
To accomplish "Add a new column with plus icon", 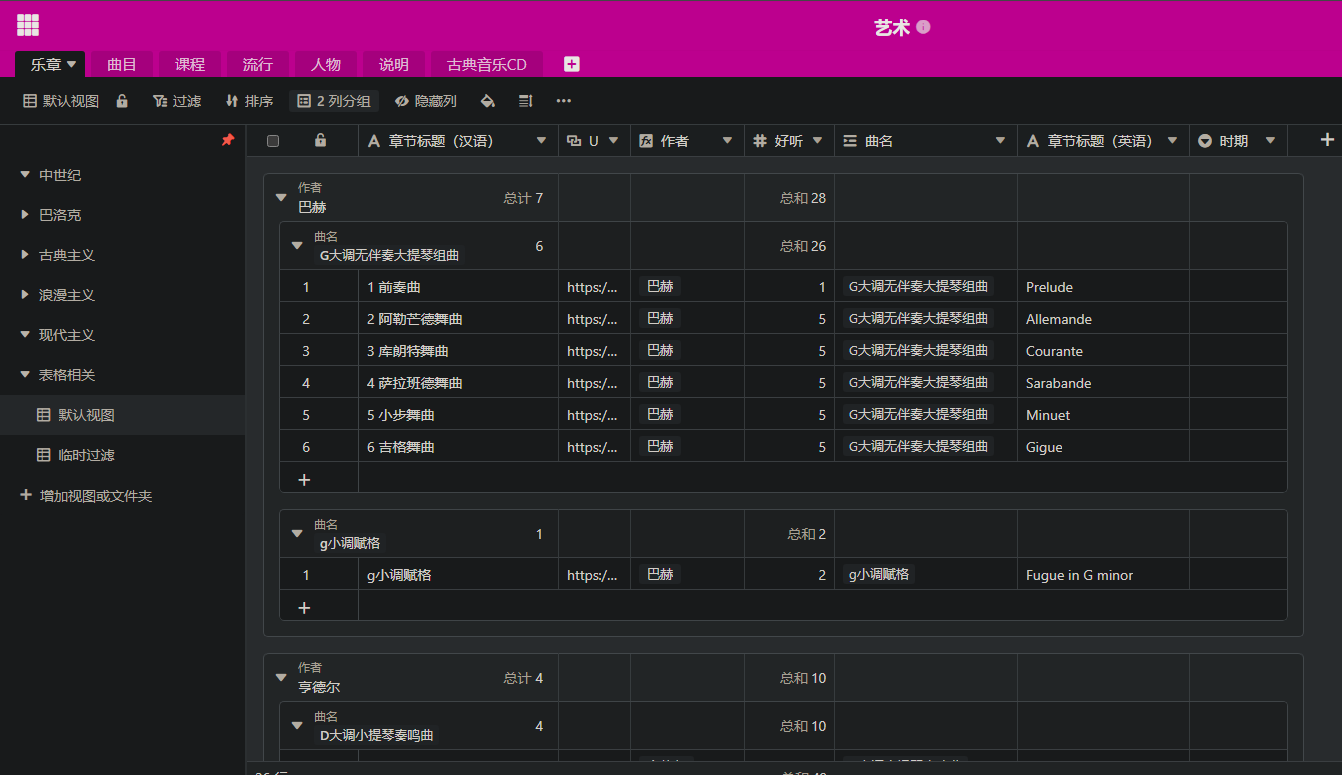I will pyautogui.click(x=1327, y=140).
